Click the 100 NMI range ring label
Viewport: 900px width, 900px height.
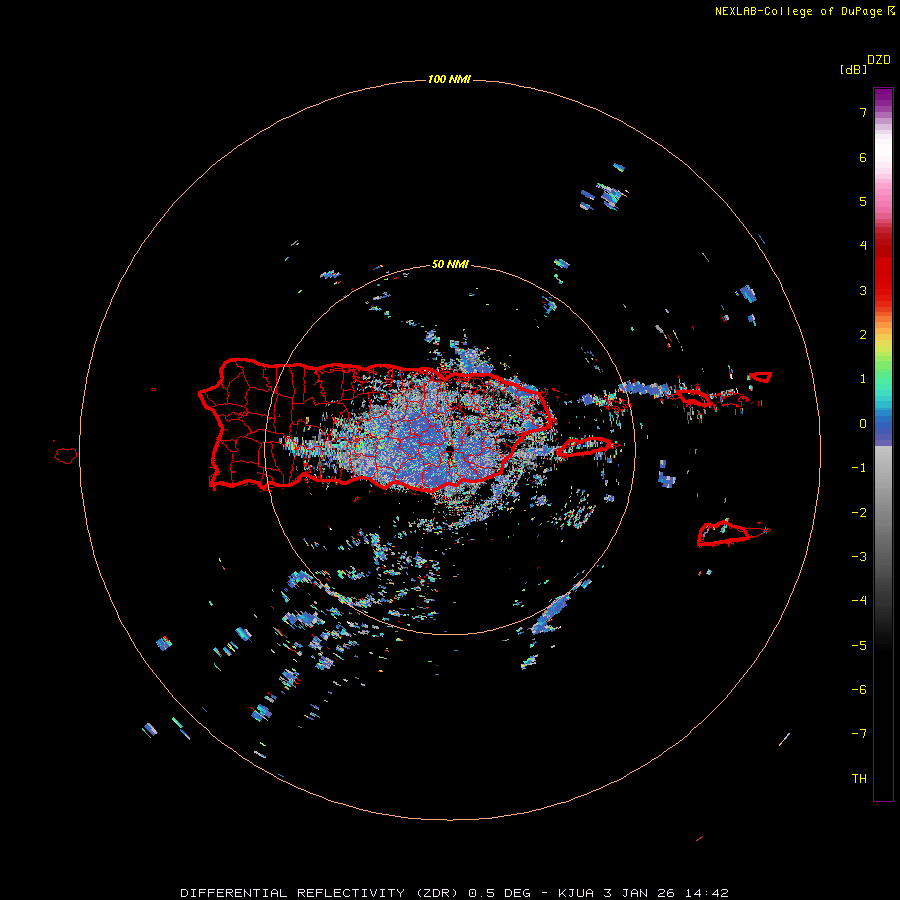pyautogui.click(x=449, y=79)
